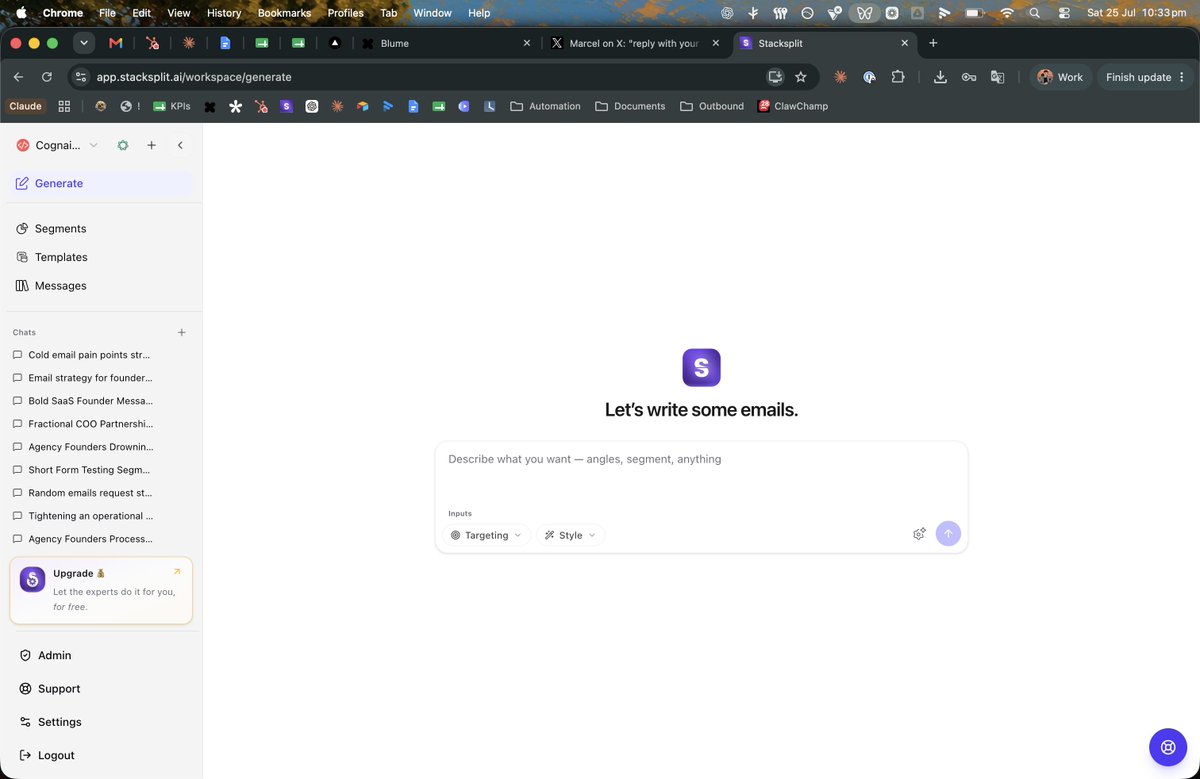Send the prompt with the purple arrow button
The height and width of the screenshot is (779, 1200).
tap(948, 534)
